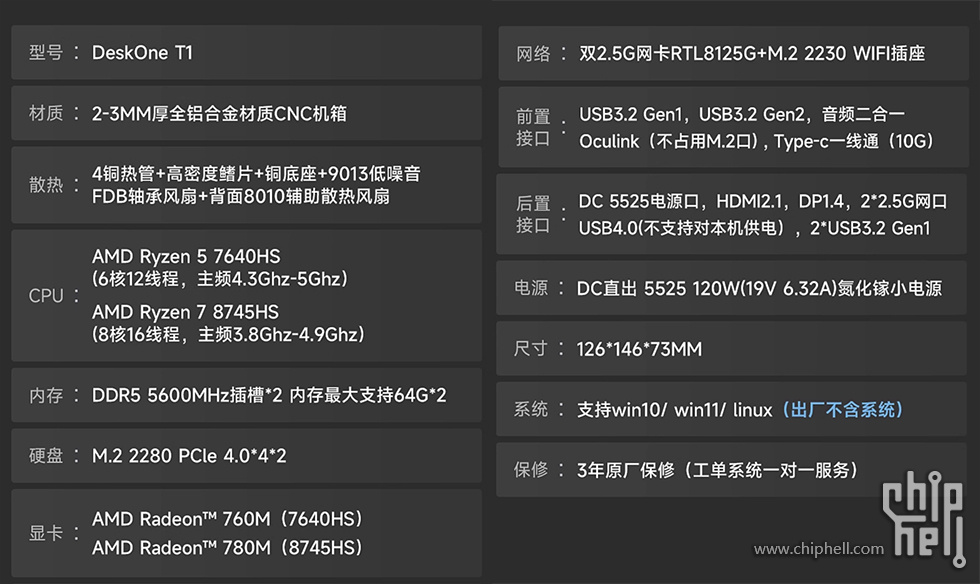Select the text "支持win10/ win11/ linux"
This screenshot has height=584, width=980.
pos(674,410)
